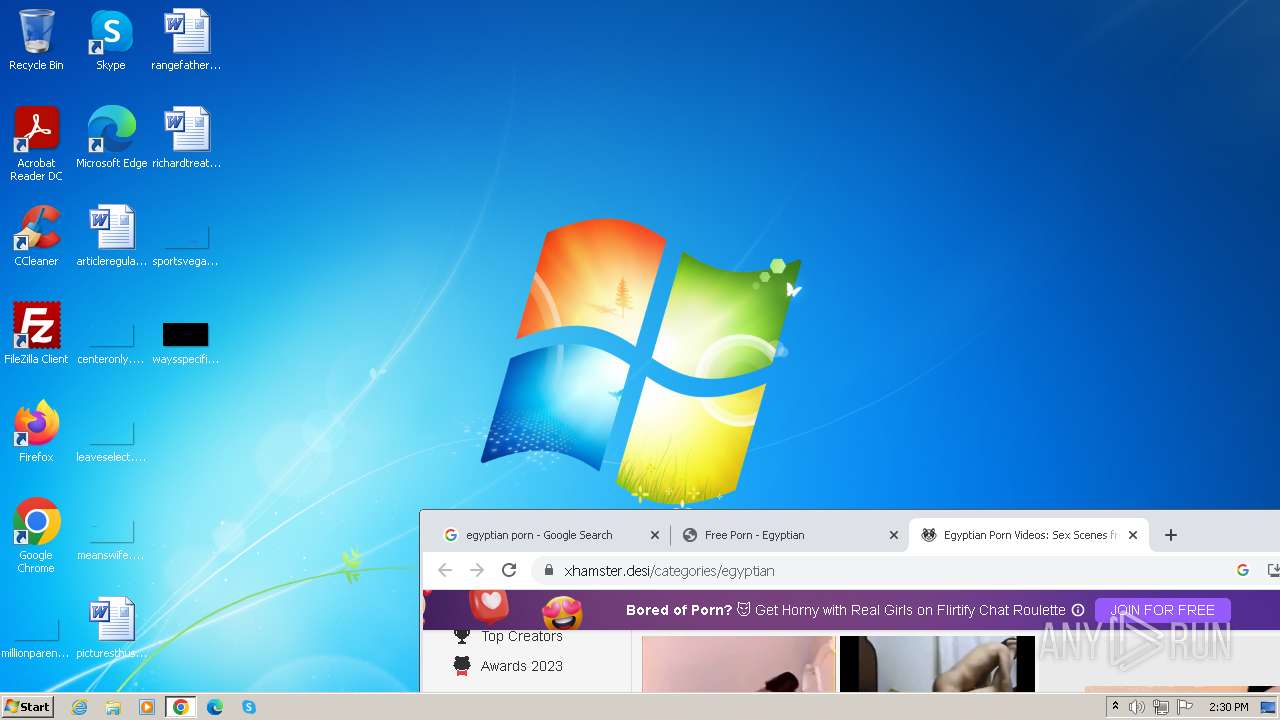Go back in Chrome
The width and height of the screenshot is (1280, 720).
coord(445,570)
